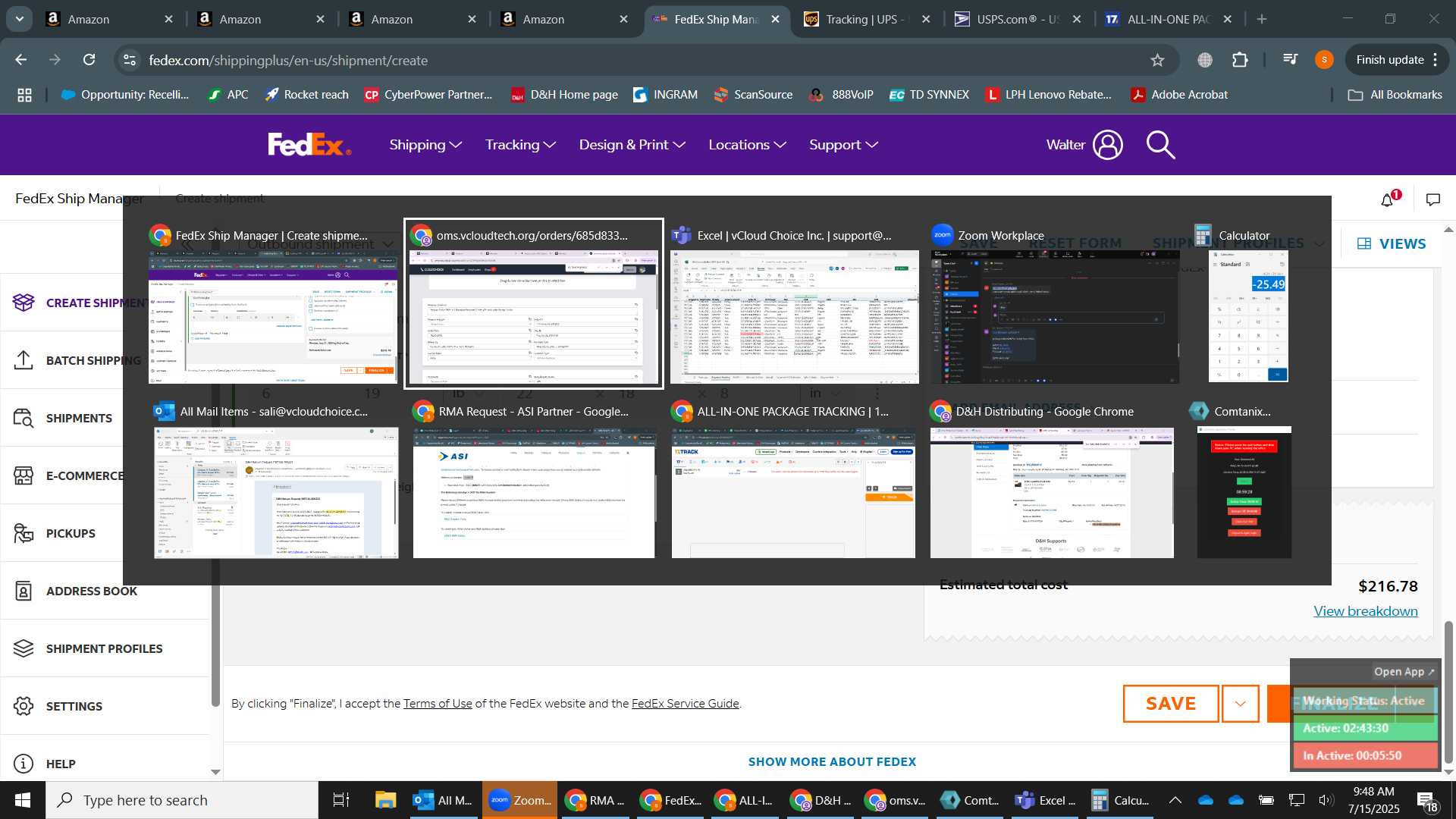The width and height of the screenshot is (1456, 819).
Task: Switch to RMA Request ASI Partner thumbnail
Action: (x=534, y=481)
